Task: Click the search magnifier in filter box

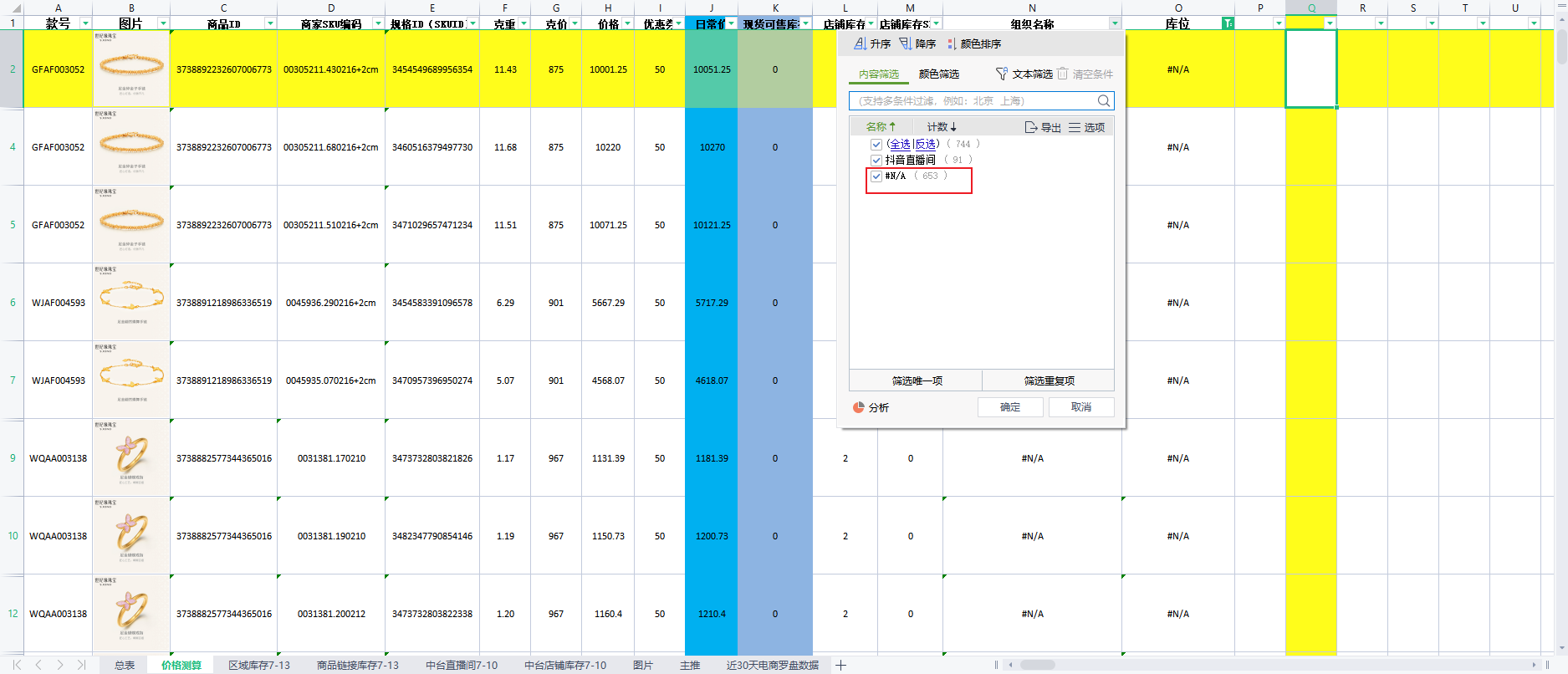Action: point(1104,101)
